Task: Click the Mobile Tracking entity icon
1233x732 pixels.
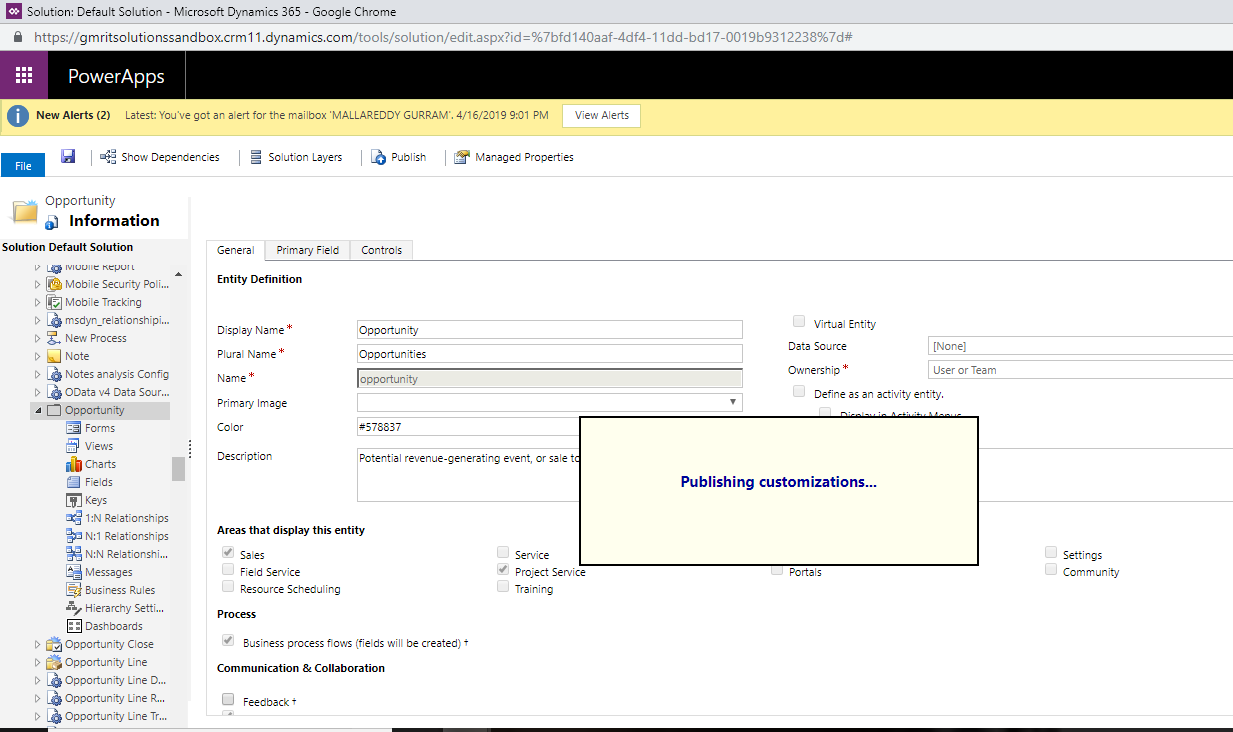Action: coord(54,302)
